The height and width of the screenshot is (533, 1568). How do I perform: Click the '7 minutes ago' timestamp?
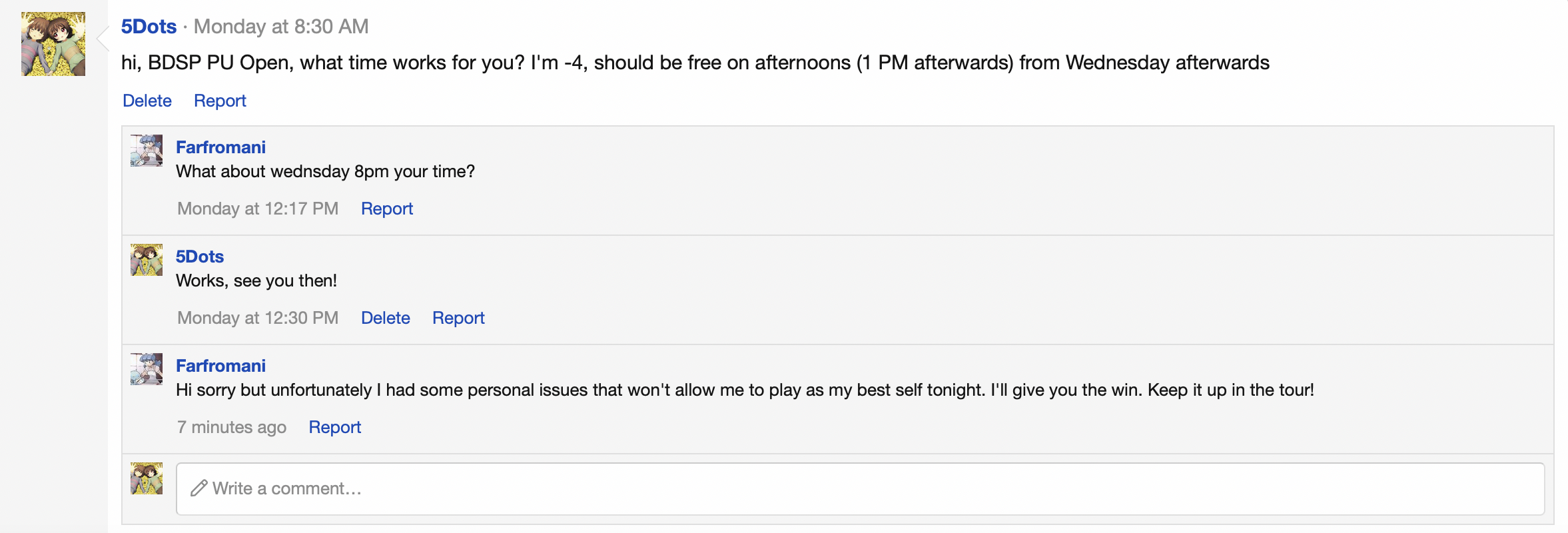(x=232, y=427)
